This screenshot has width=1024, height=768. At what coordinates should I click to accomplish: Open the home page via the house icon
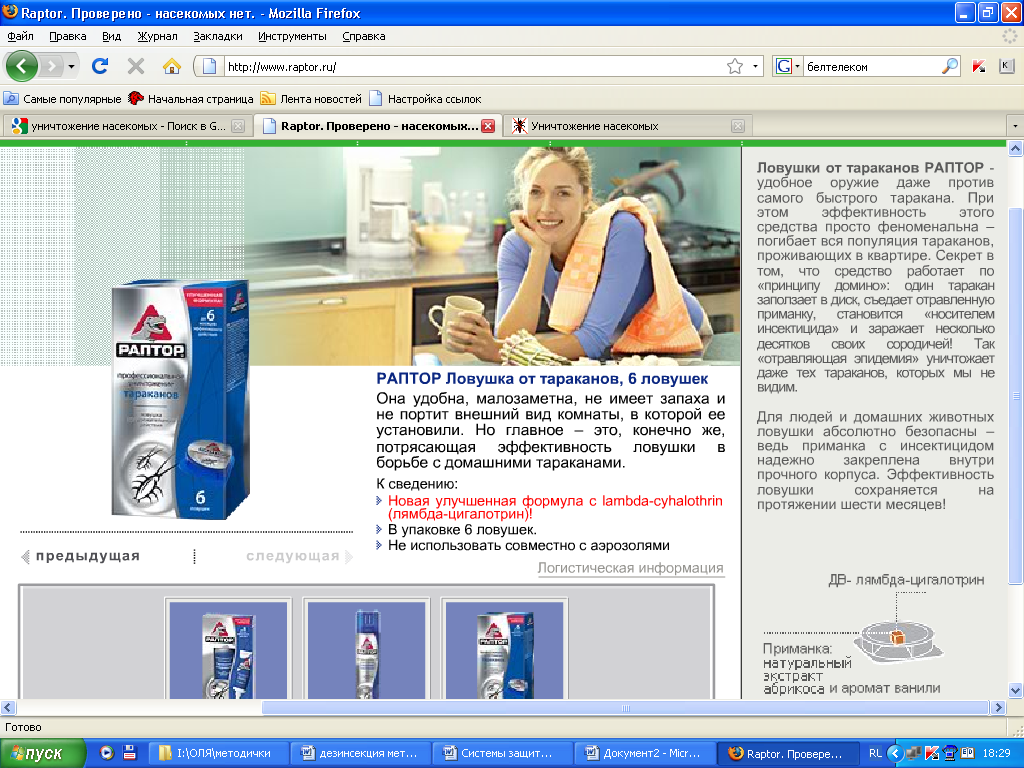[172, 66]
